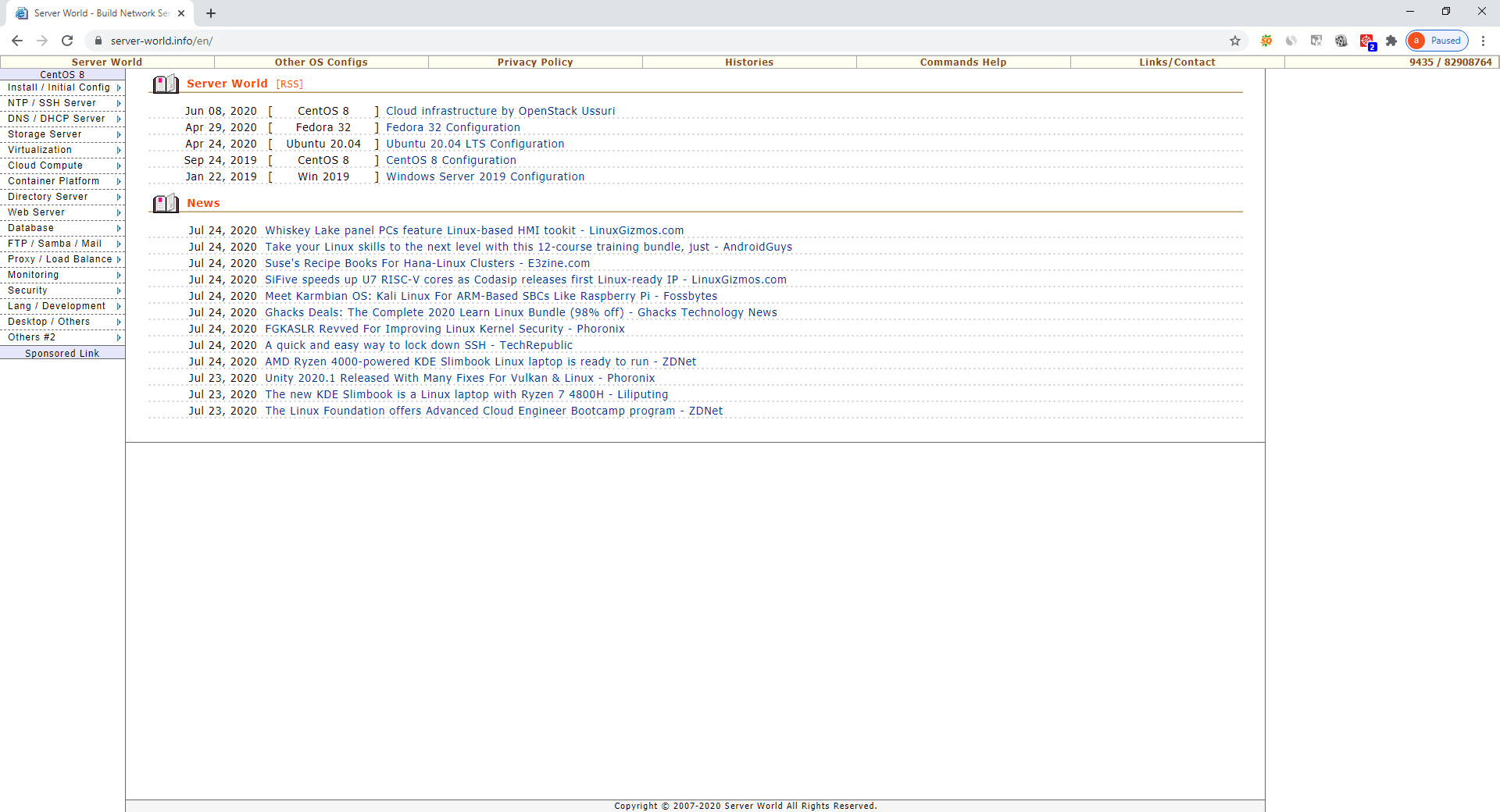Click the browser back arrow
The height and width of the screenshot is (812, 1500).
pos(17,41)
